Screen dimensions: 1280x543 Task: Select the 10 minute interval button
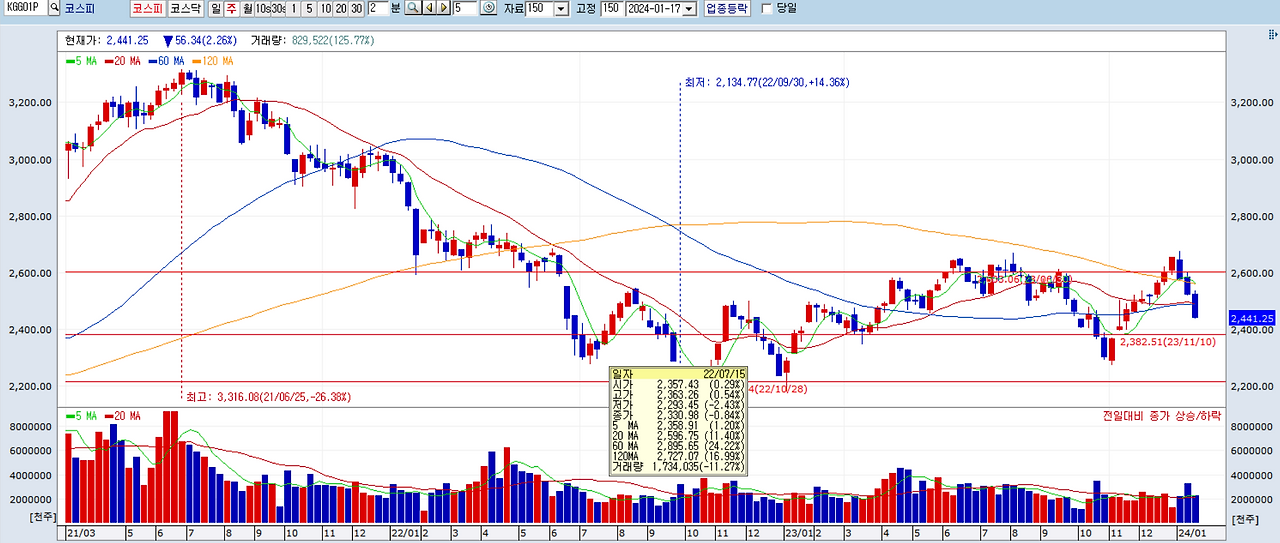[x=326, y=8]
